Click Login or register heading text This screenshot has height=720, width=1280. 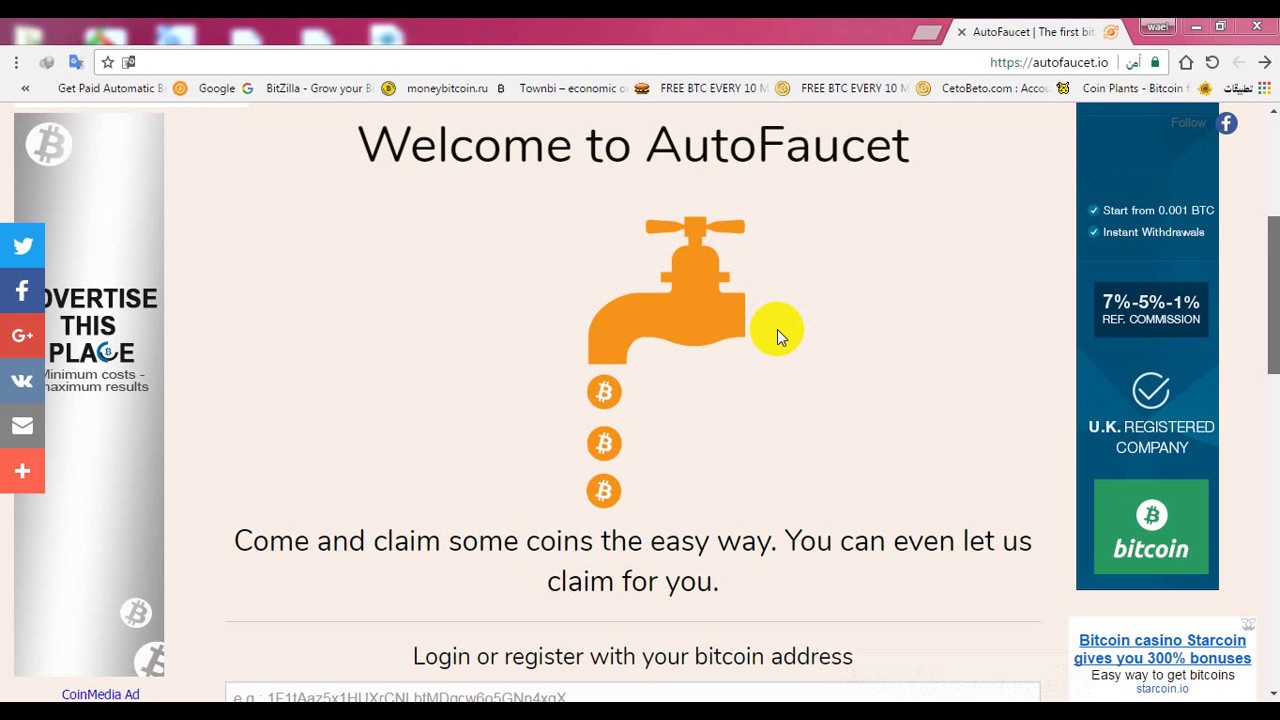[x=633, y=656]
